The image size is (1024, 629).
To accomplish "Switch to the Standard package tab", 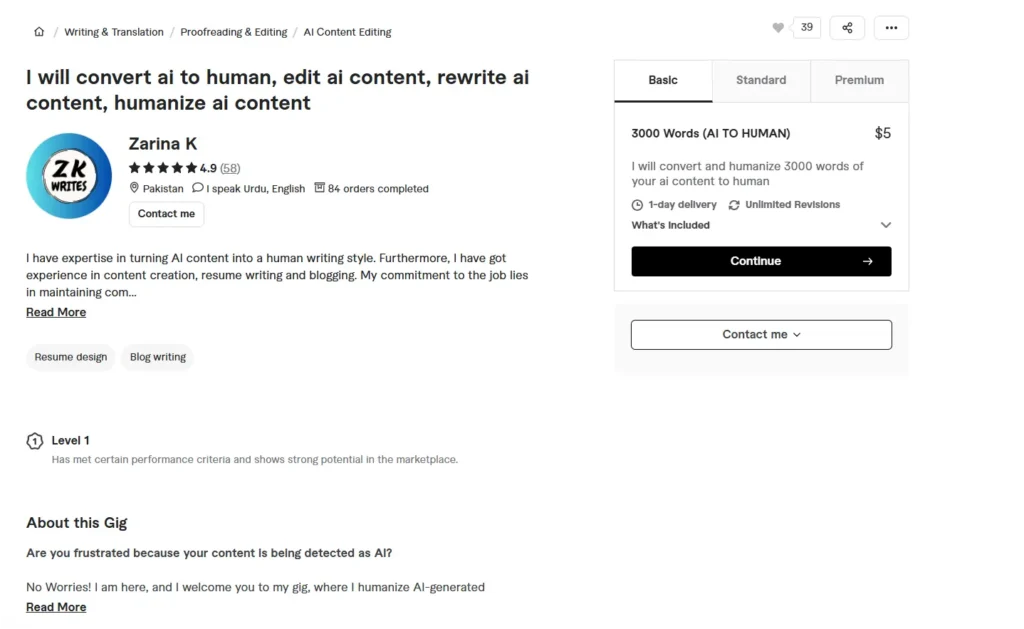I will click(x=761, y=80).
